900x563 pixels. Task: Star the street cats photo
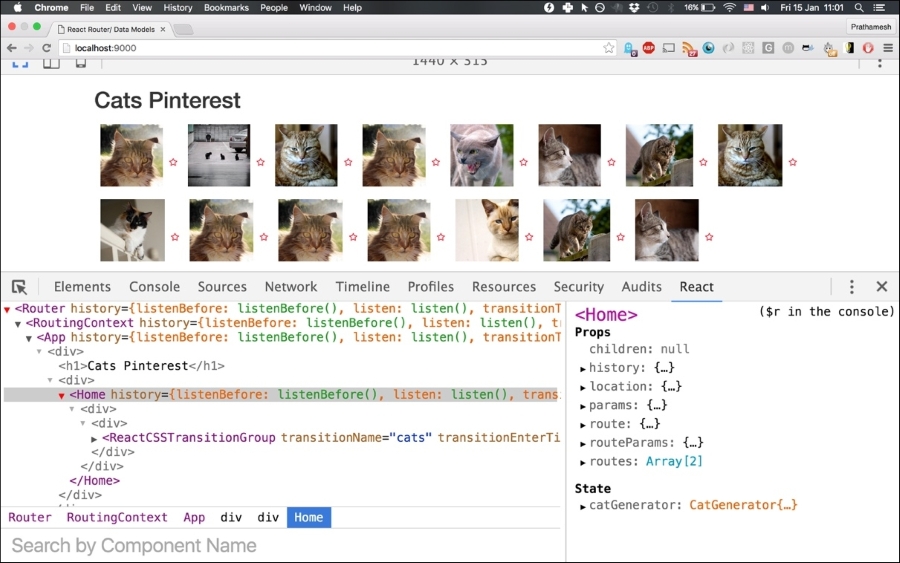coord(261,162)
